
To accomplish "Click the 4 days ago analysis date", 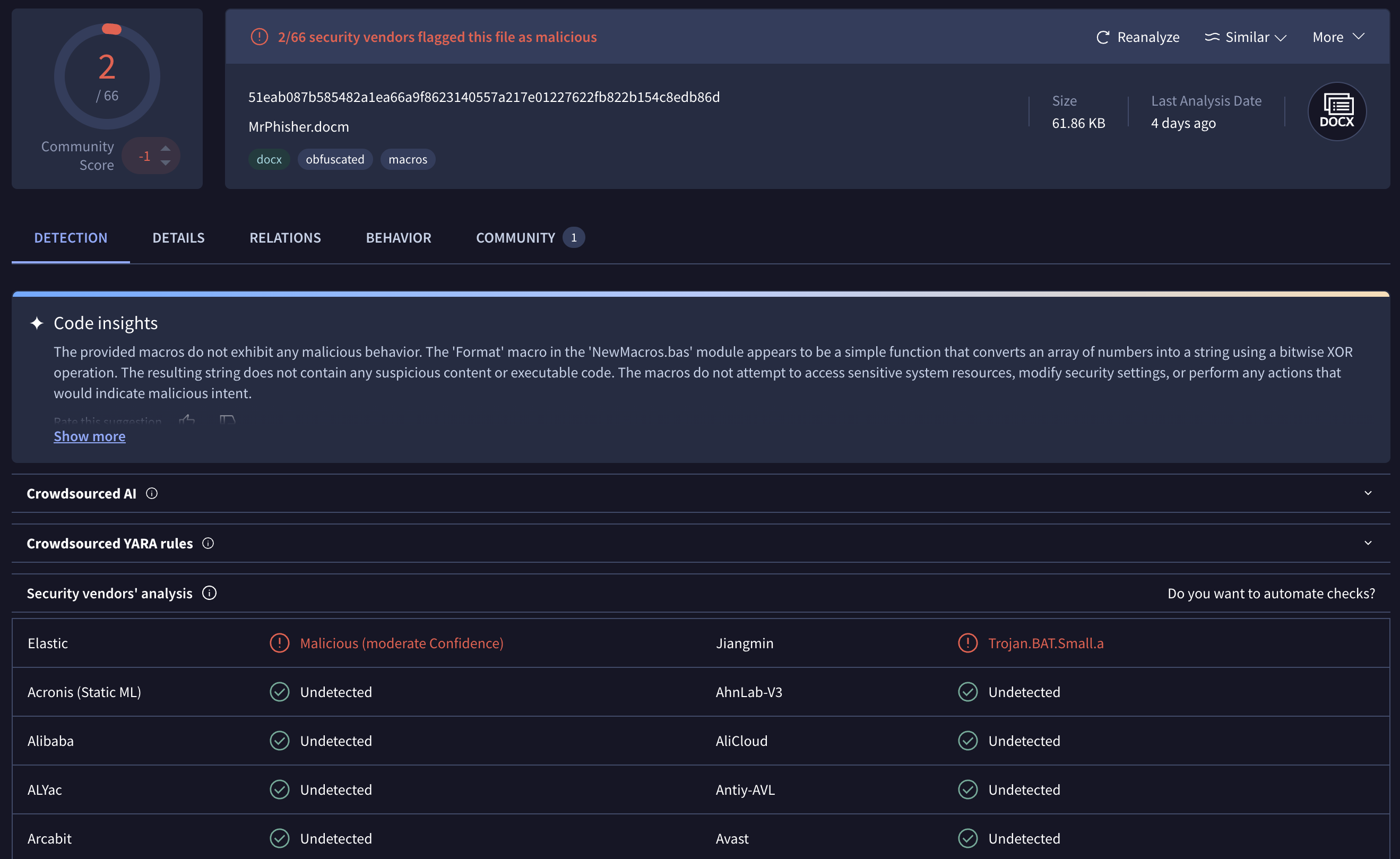I will coord(1183,123).
